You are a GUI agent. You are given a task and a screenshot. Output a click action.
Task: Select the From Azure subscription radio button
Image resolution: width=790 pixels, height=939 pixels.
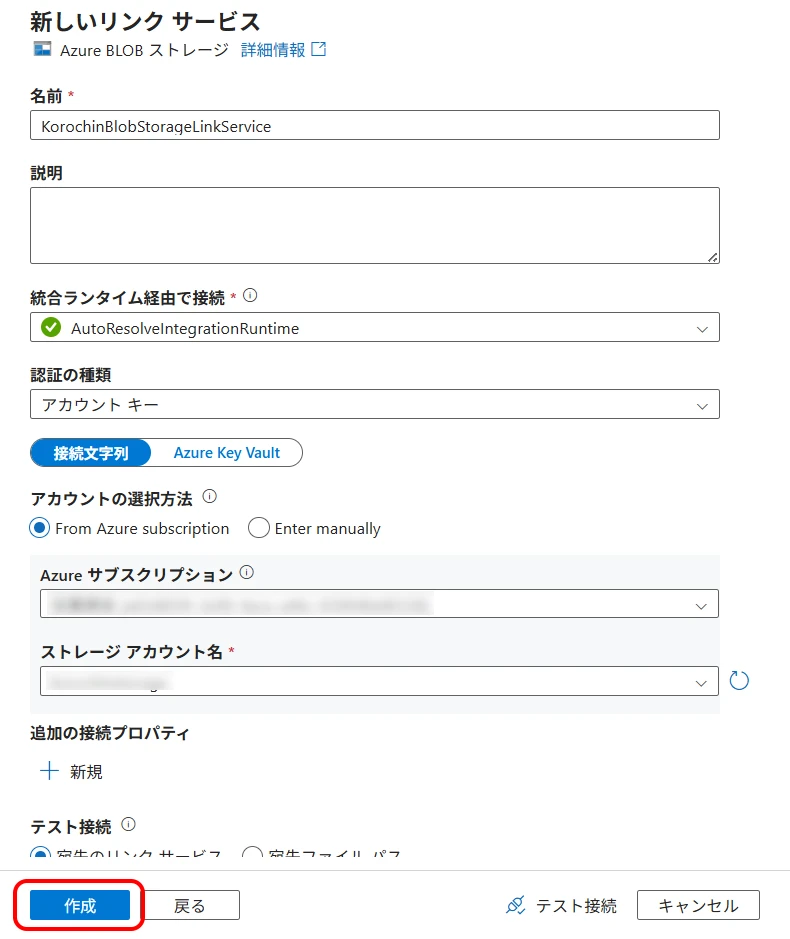41,528
